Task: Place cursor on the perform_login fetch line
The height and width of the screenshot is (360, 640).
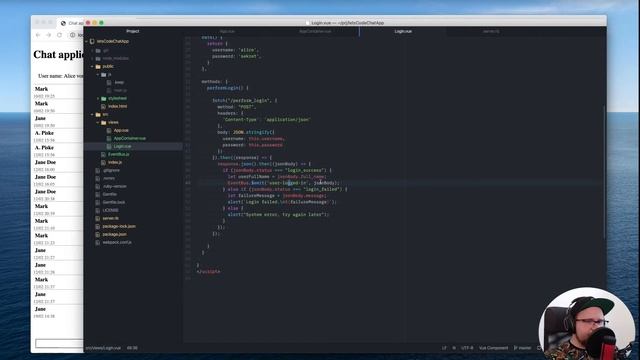Action: [244, 100]
